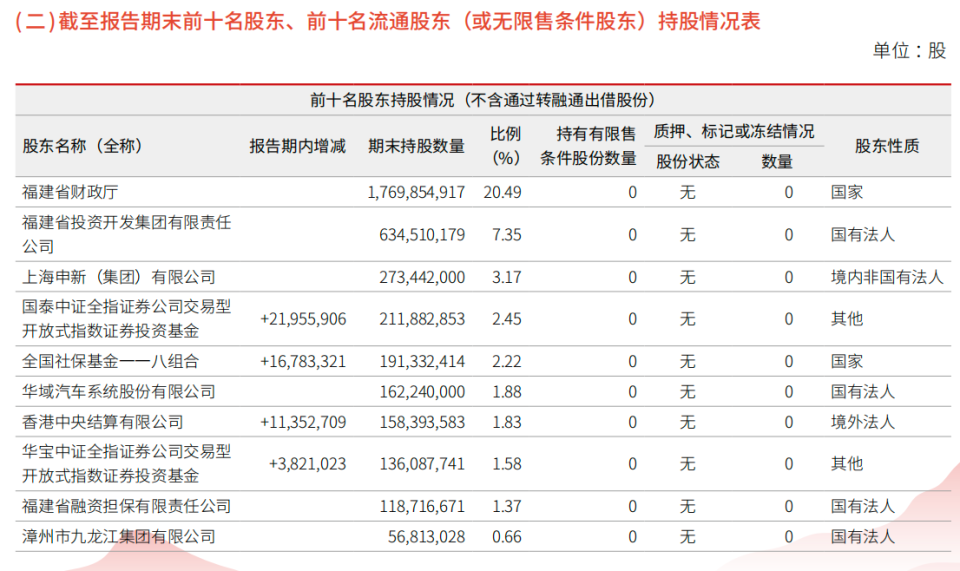Click the percentage 3.17
The image size is (960, 571).
507,277
